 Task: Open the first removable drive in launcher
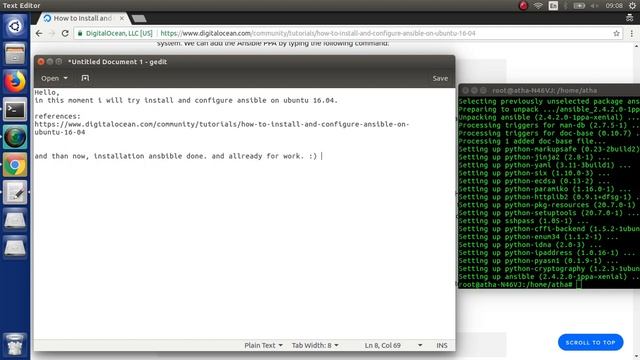pyautogui.click(x=15, y=220)
